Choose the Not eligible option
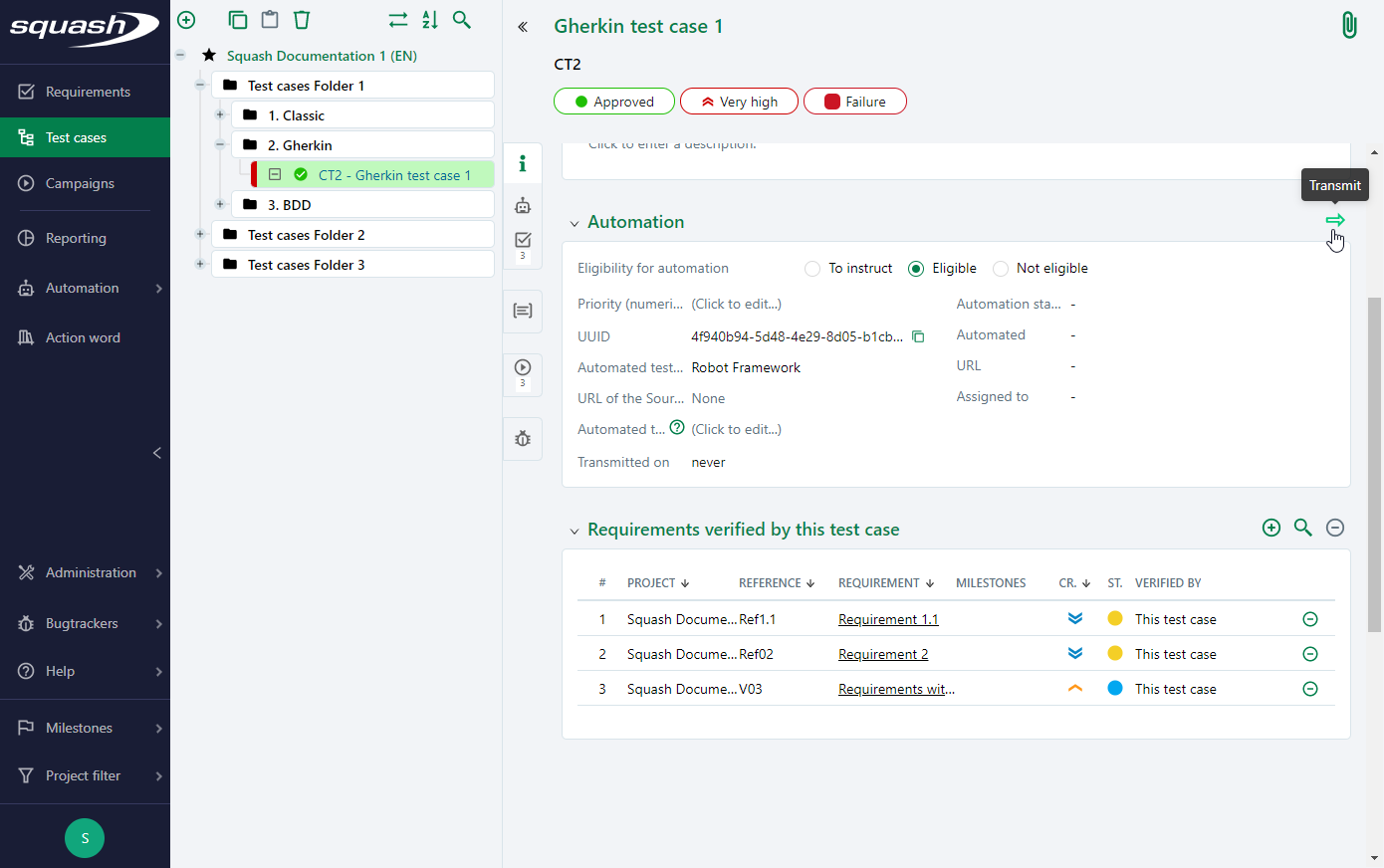The height and width of the screenshot is (868, 1384). (x=1000, y=268)
